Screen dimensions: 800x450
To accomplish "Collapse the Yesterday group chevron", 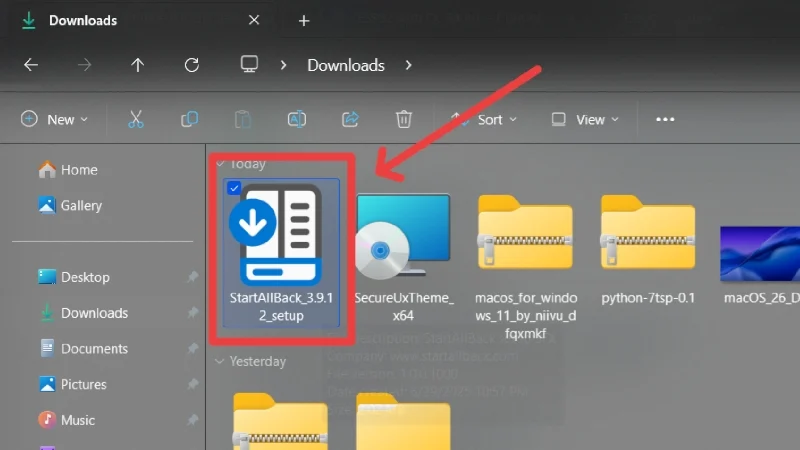I will click(x=219, y=361).
